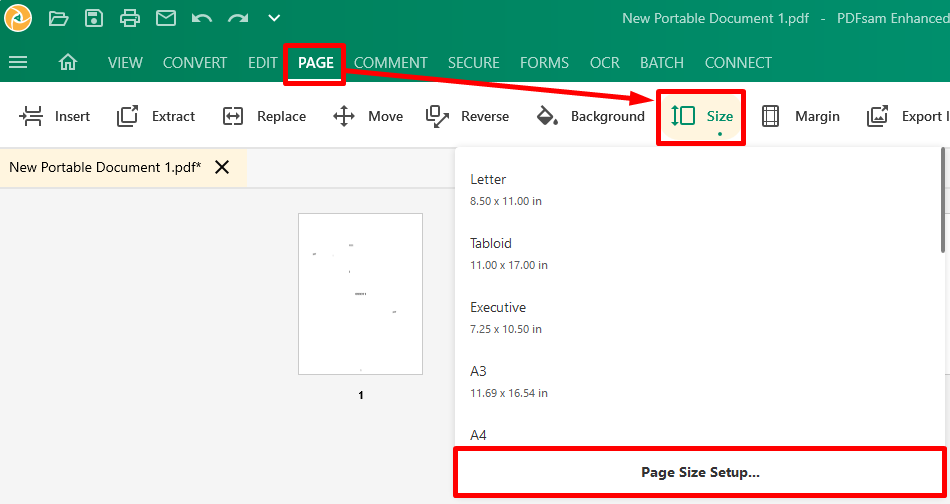Click the Extract pages tool

point(156,116)
